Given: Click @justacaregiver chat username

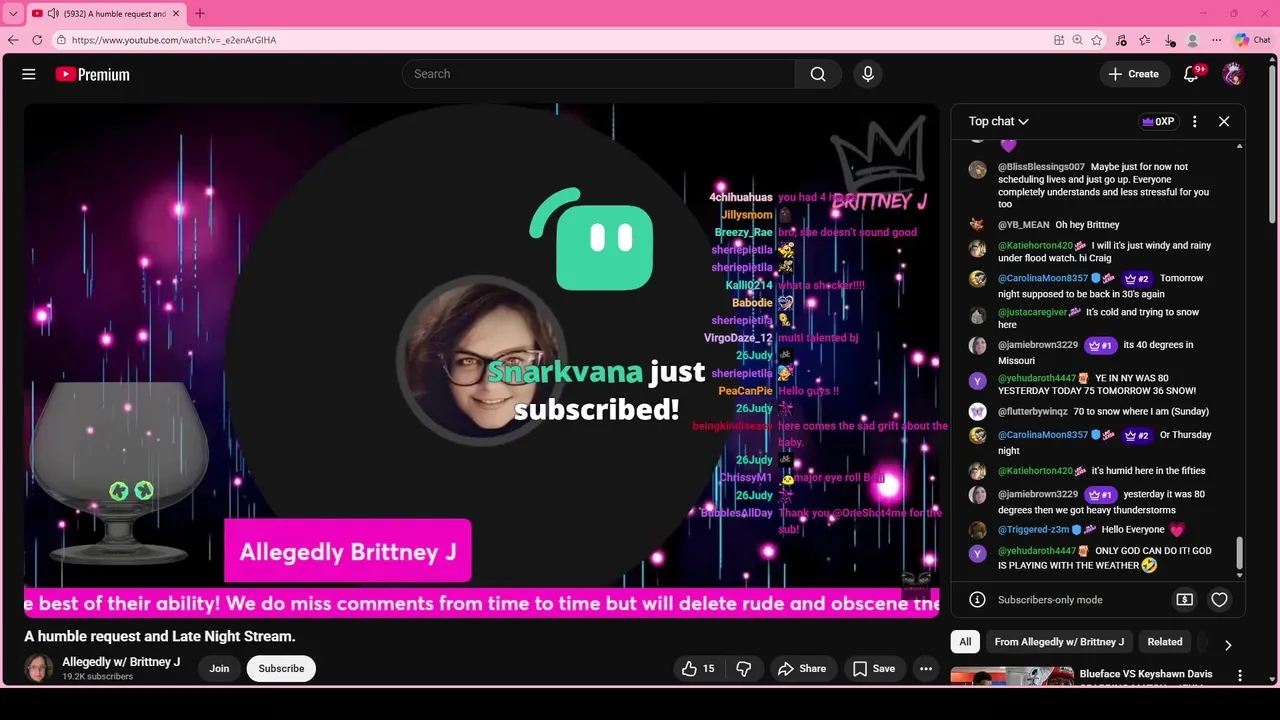Looking at the screenshot, I should 1032,312.
